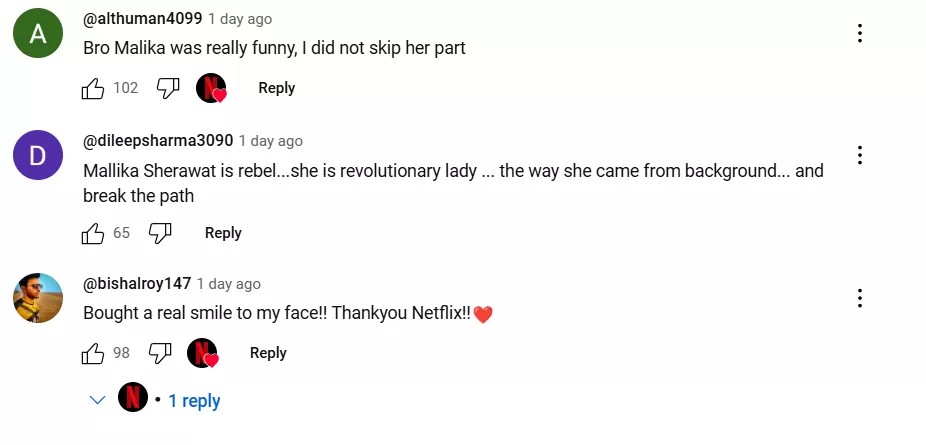Click @bishalroy147's profile picture
The image size is (926, 445).
tap(38, 298)
